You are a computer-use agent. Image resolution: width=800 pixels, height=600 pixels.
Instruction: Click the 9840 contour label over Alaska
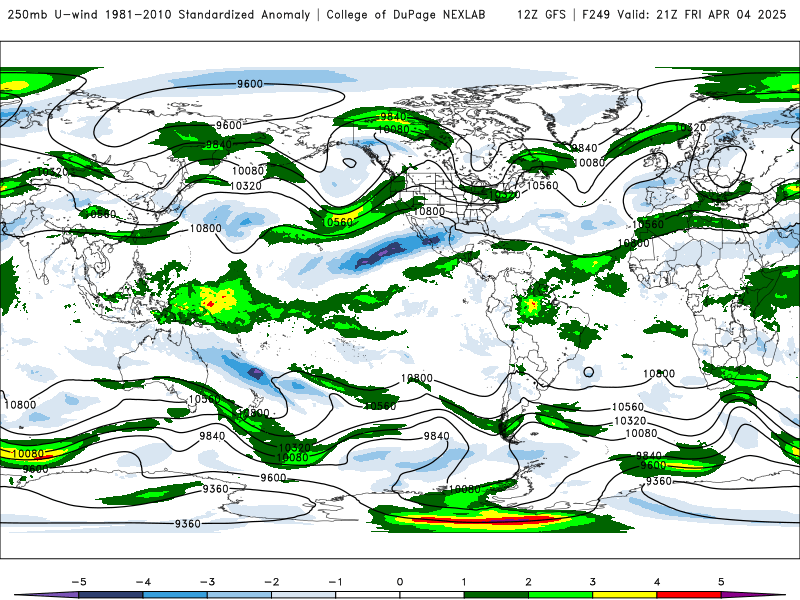point(393,117)
